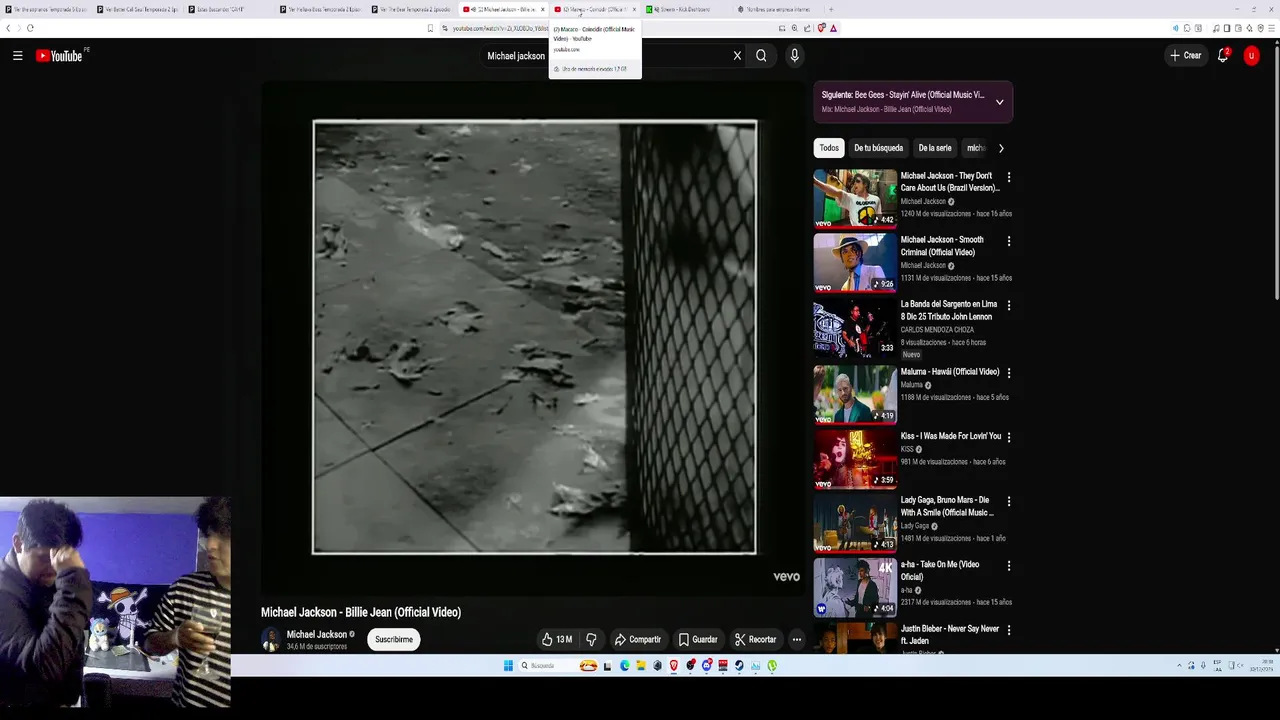Show more filter chips with right arrow
This screenshot has height=720, width=1280.
click(1001, 148)
